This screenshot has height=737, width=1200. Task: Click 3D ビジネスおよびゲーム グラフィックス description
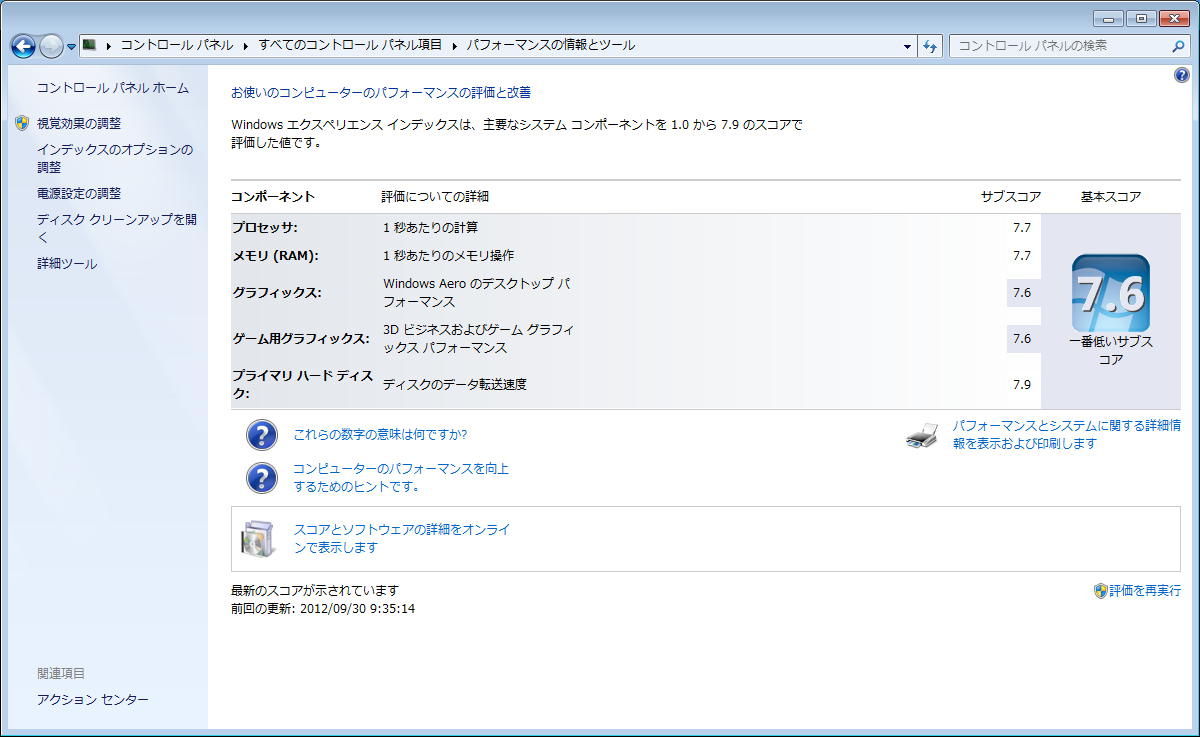[479, 339]
